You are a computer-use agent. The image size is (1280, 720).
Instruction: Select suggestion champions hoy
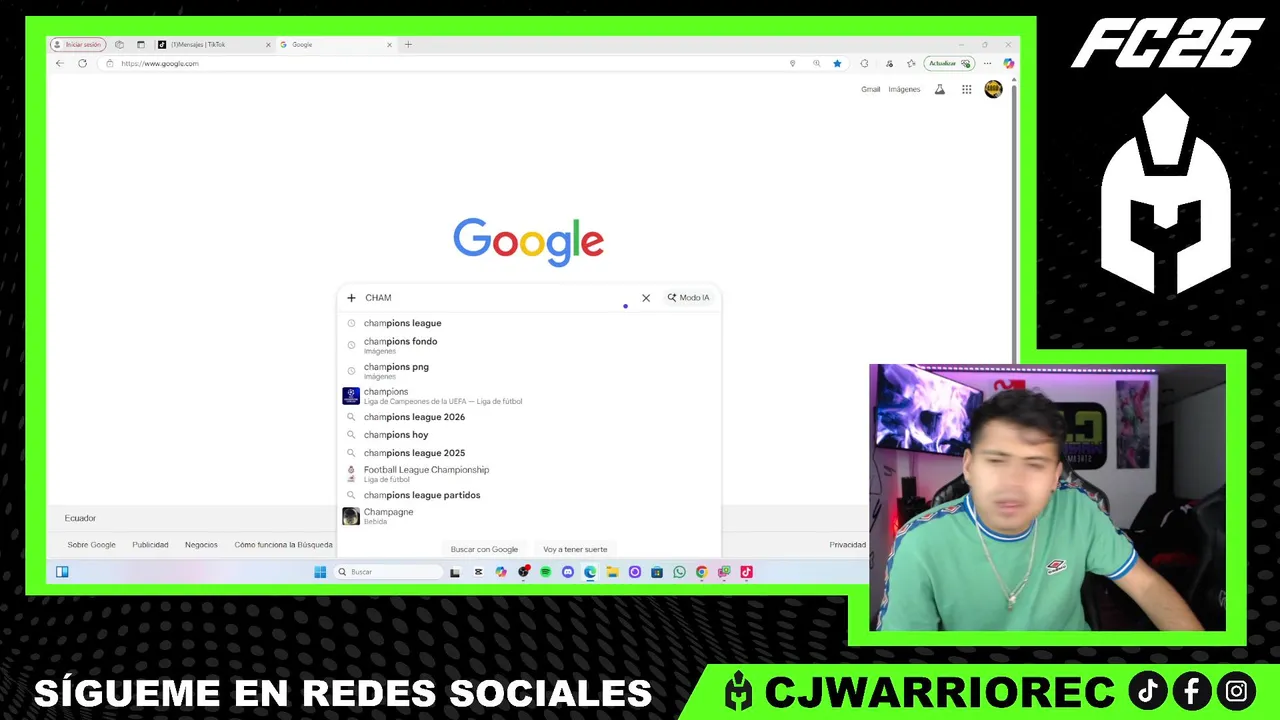(x=528, y=435)
